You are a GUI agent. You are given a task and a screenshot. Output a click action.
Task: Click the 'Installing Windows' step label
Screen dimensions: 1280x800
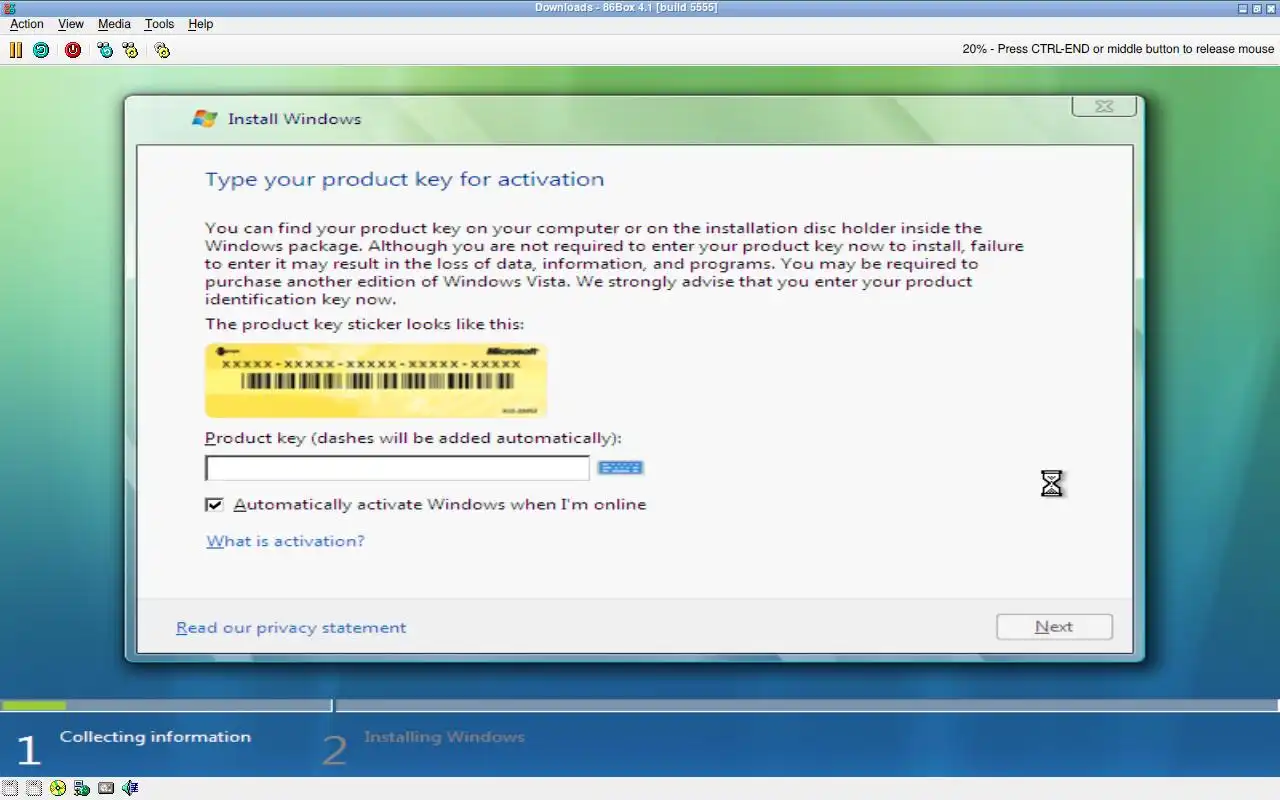click(444, 737)
